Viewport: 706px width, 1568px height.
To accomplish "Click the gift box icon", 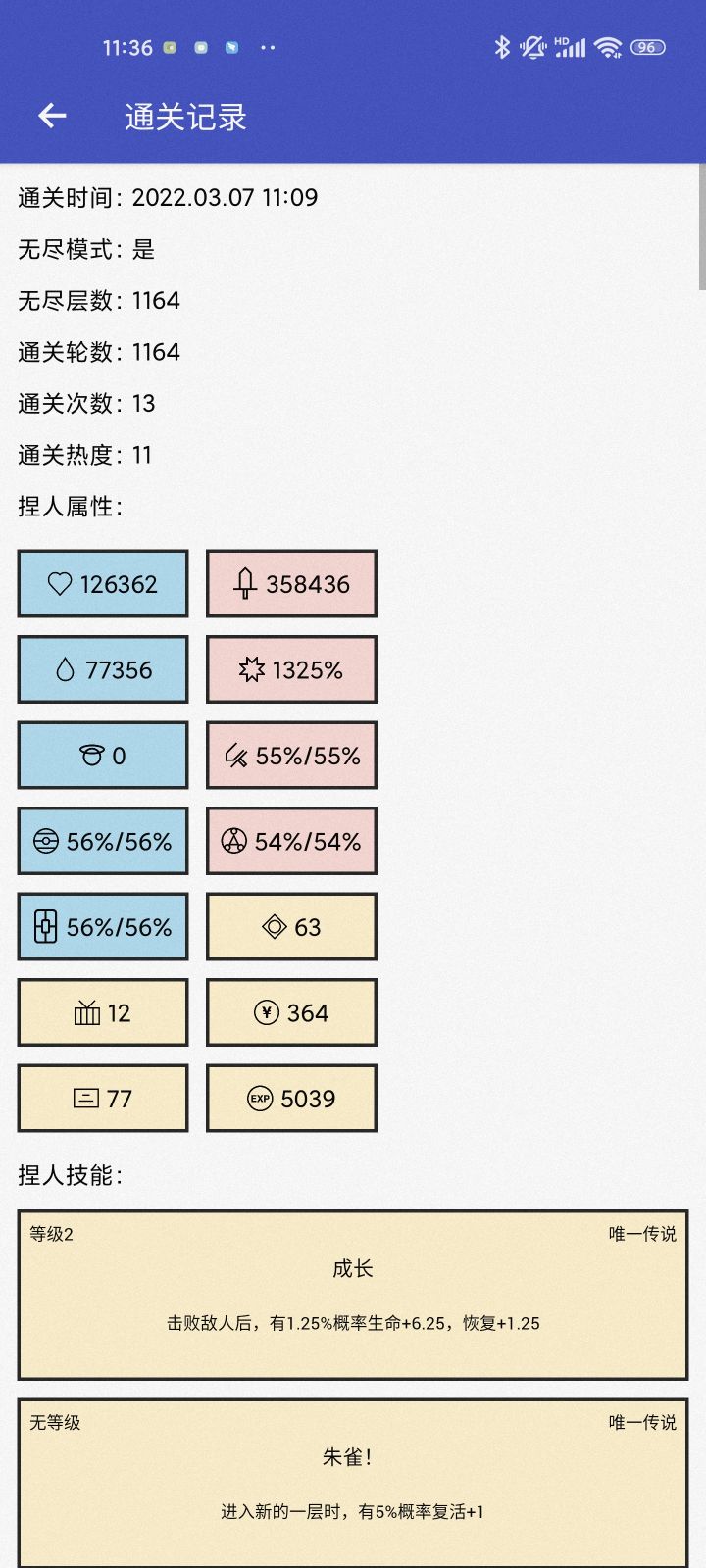I will pos(87,1012).
